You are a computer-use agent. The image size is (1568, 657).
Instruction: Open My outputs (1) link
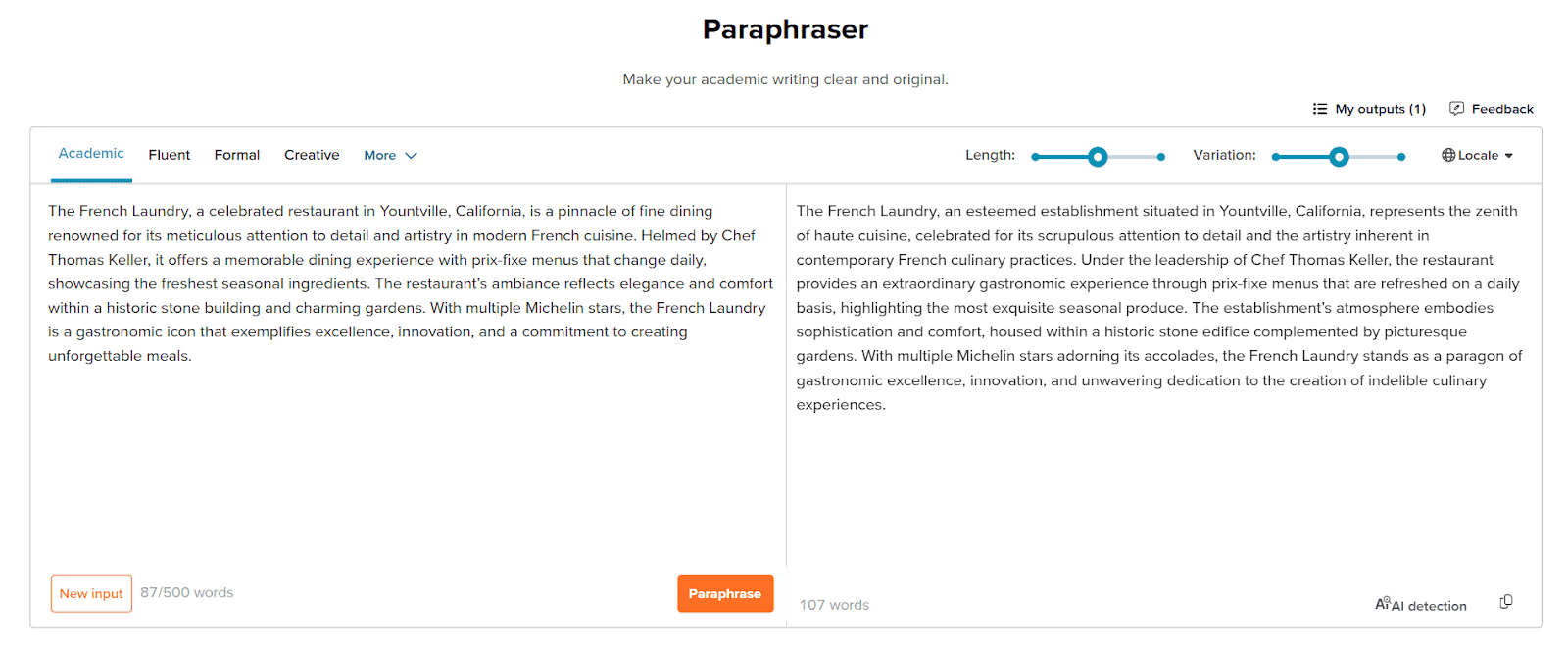click(1369, 109)
